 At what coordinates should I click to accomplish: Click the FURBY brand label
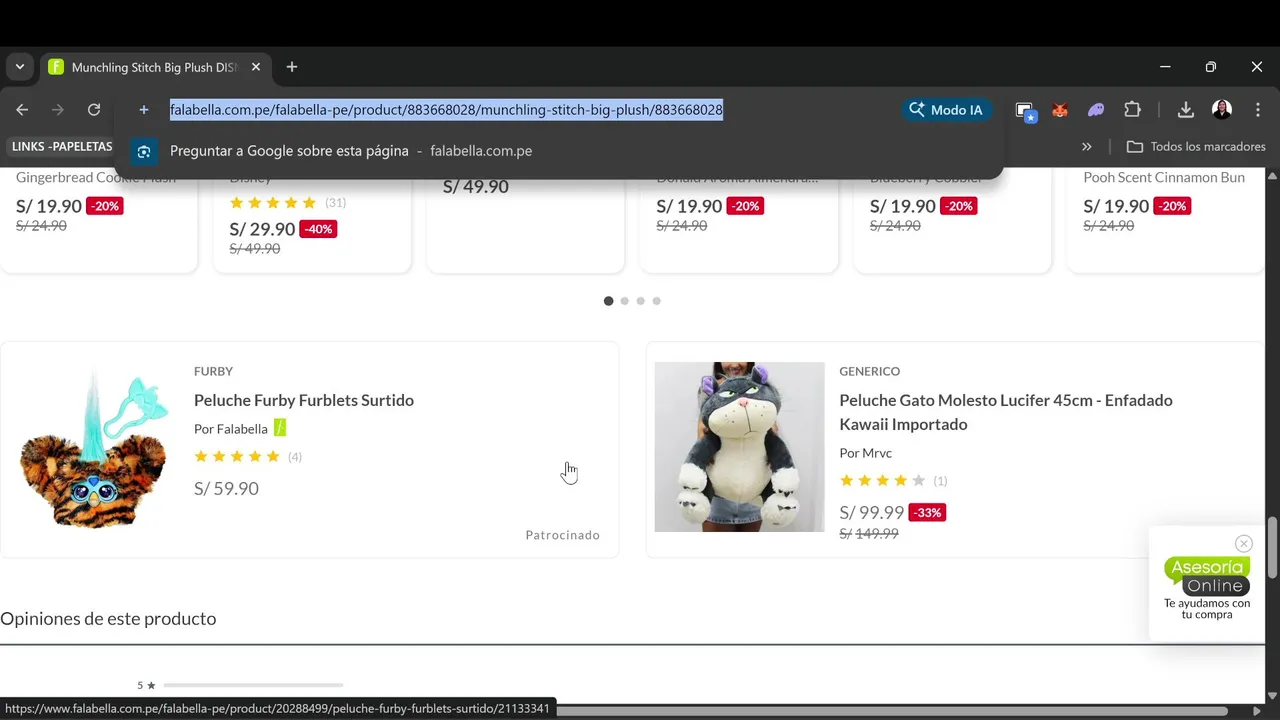pos(213,371)
